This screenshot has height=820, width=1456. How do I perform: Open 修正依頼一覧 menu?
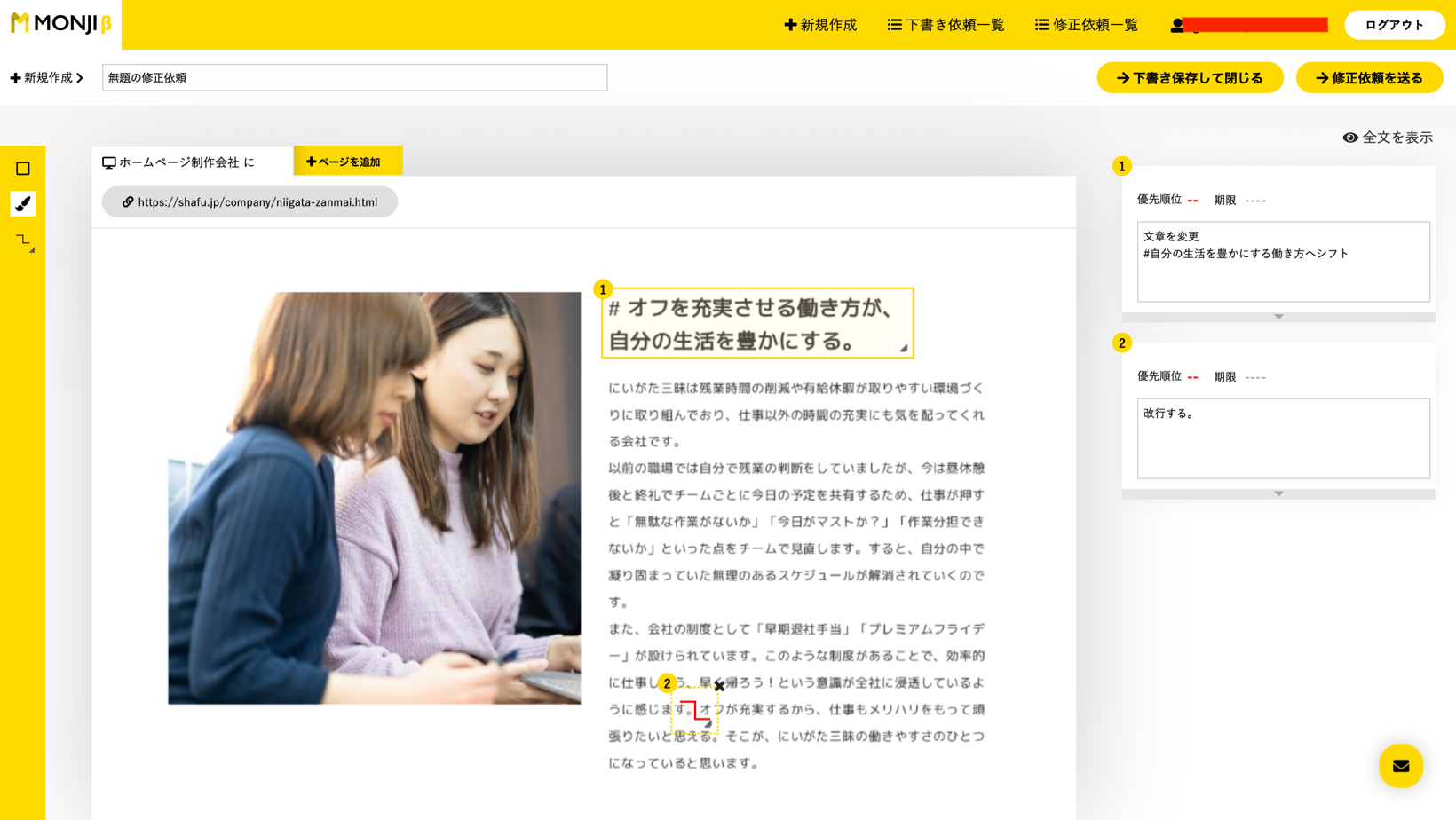[1087, 25]
